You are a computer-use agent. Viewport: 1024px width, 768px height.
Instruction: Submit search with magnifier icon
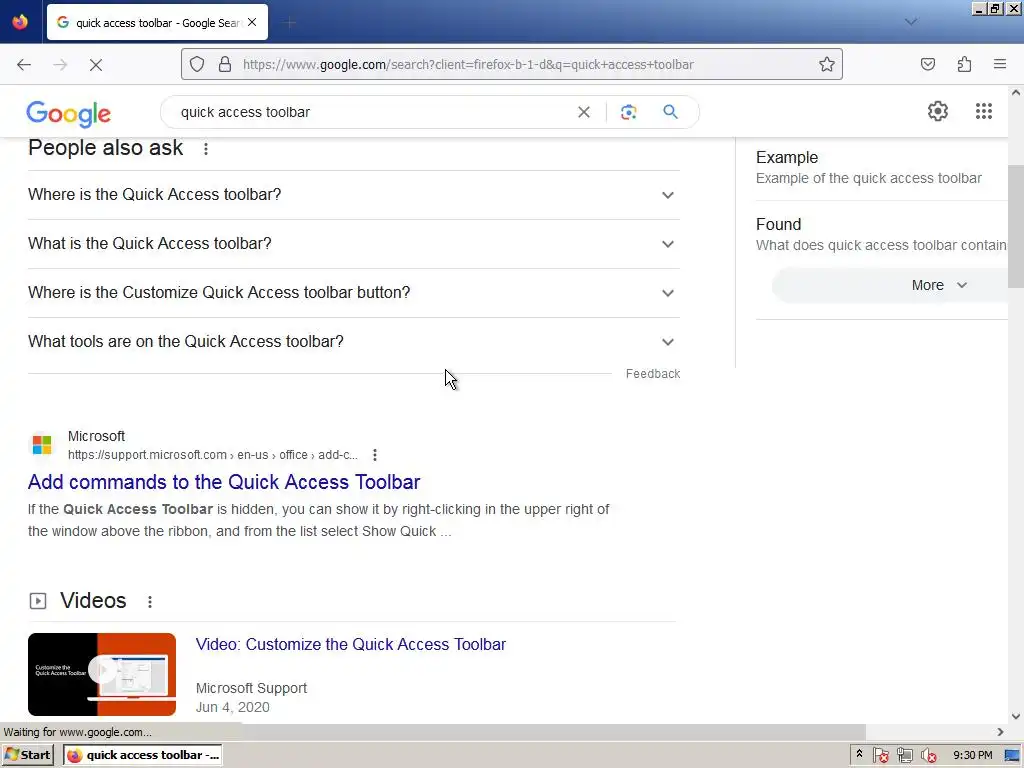670,112
